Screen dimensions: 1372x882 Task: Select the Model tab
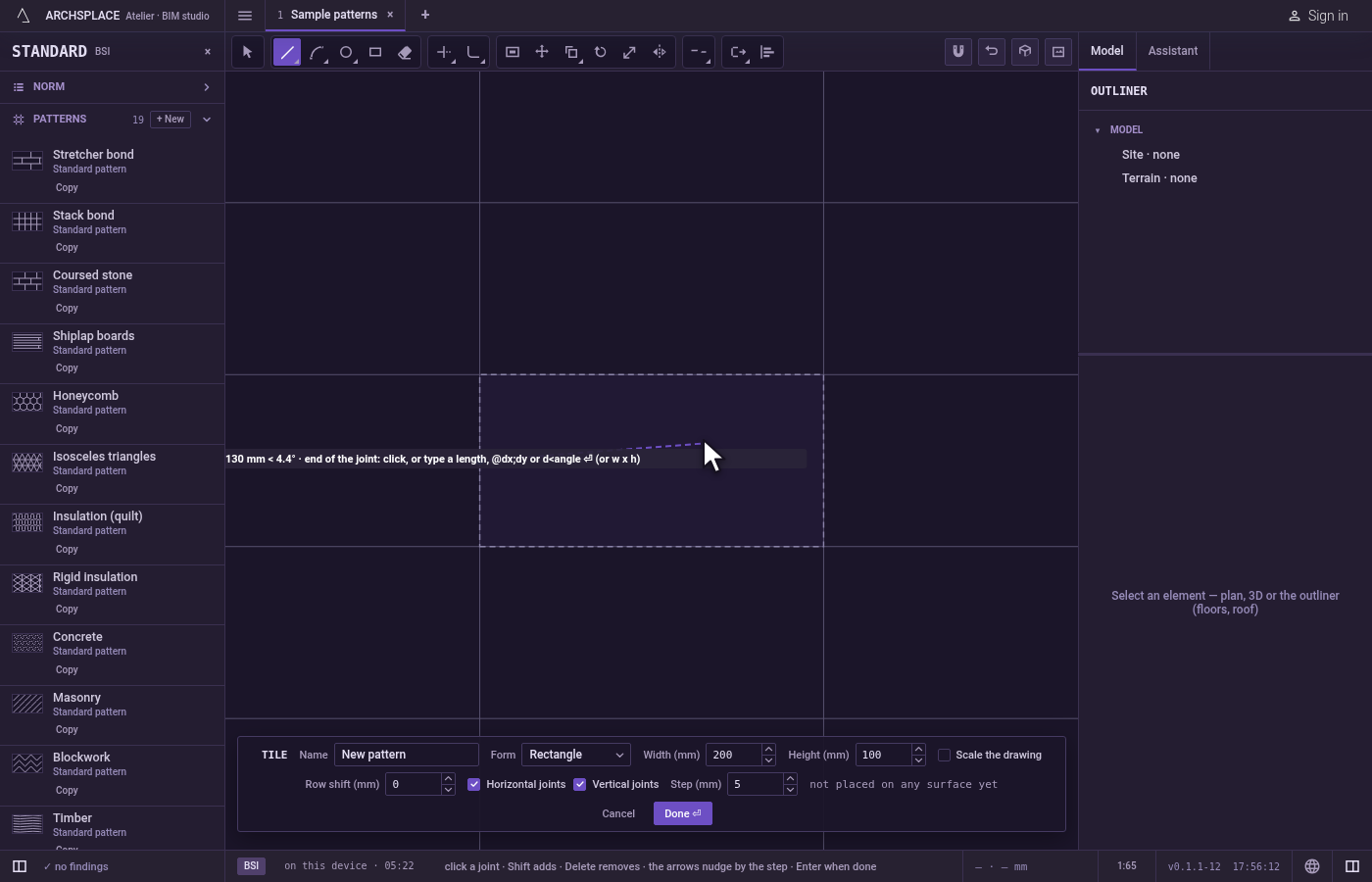point(1107,51)
